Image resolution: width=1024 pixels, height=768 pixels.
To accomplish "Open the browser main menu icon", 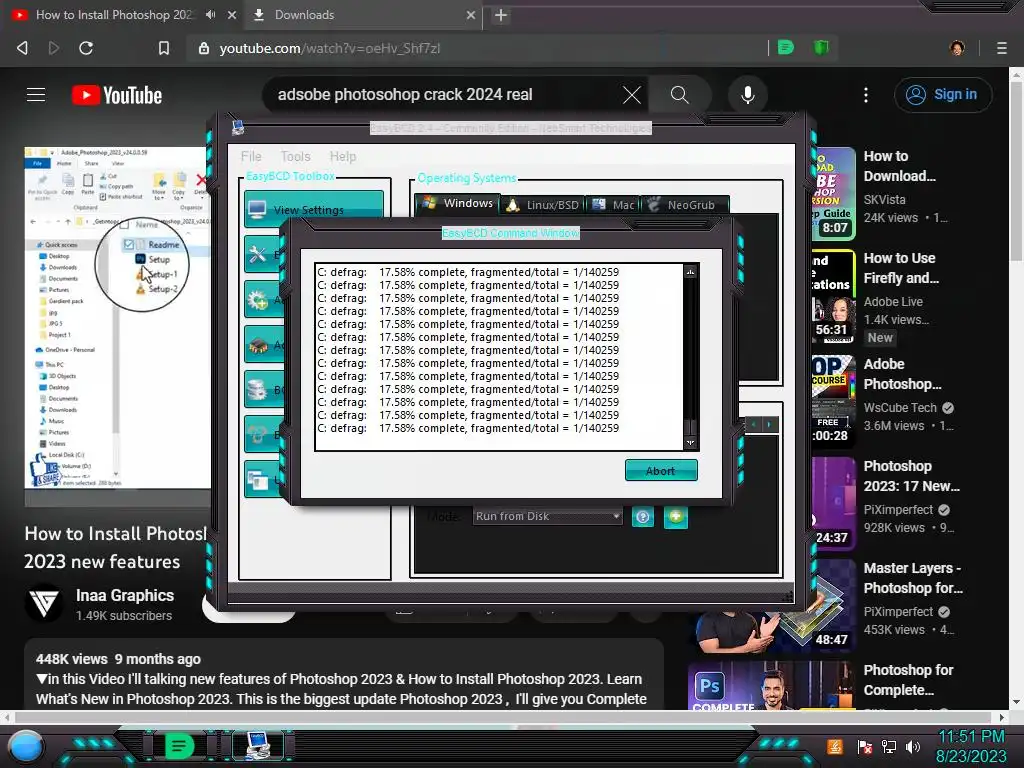I will [x=1002, y=48].
